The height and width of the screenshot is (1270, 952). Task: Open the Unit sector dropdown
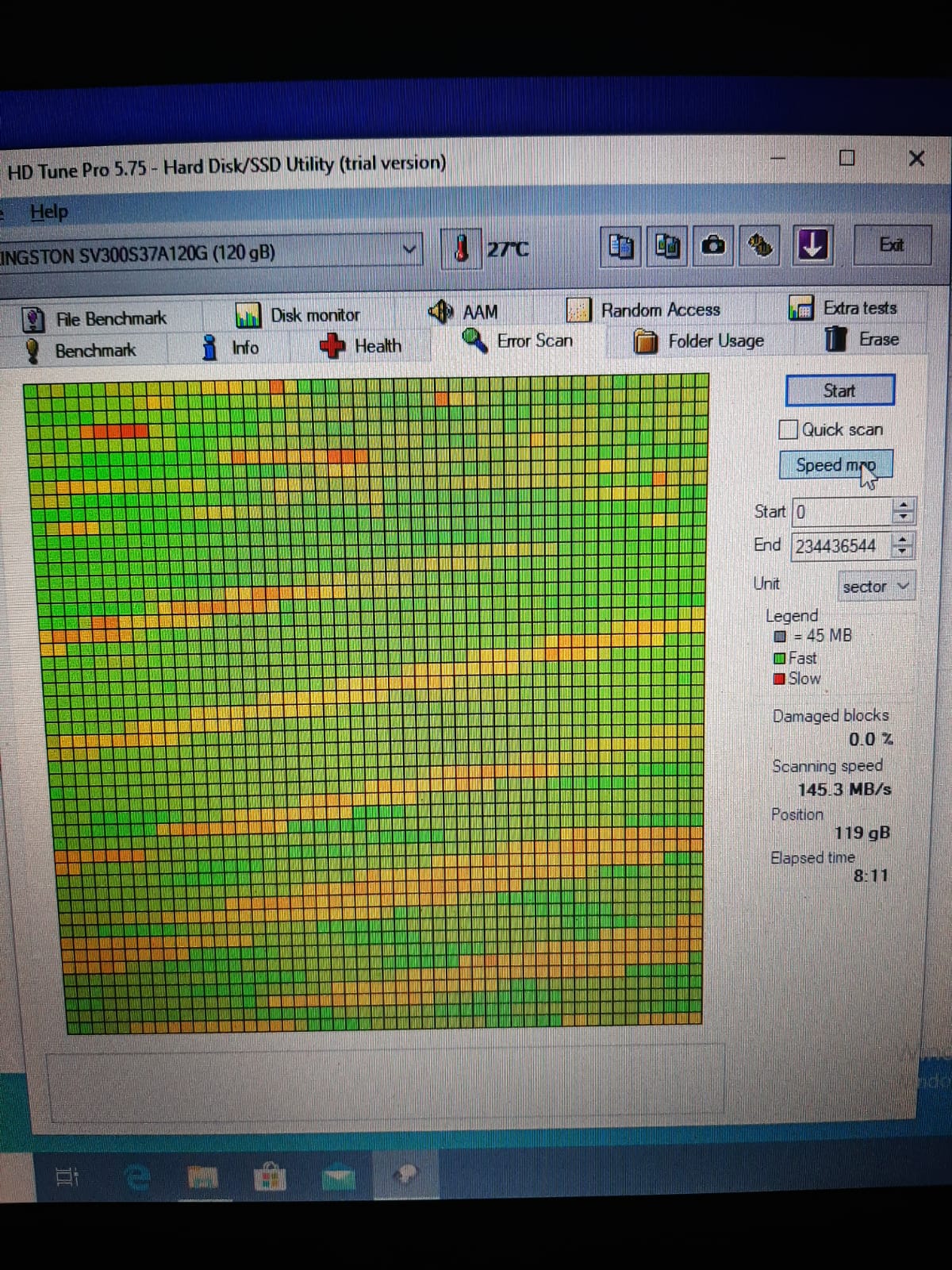tap(876, 587)
